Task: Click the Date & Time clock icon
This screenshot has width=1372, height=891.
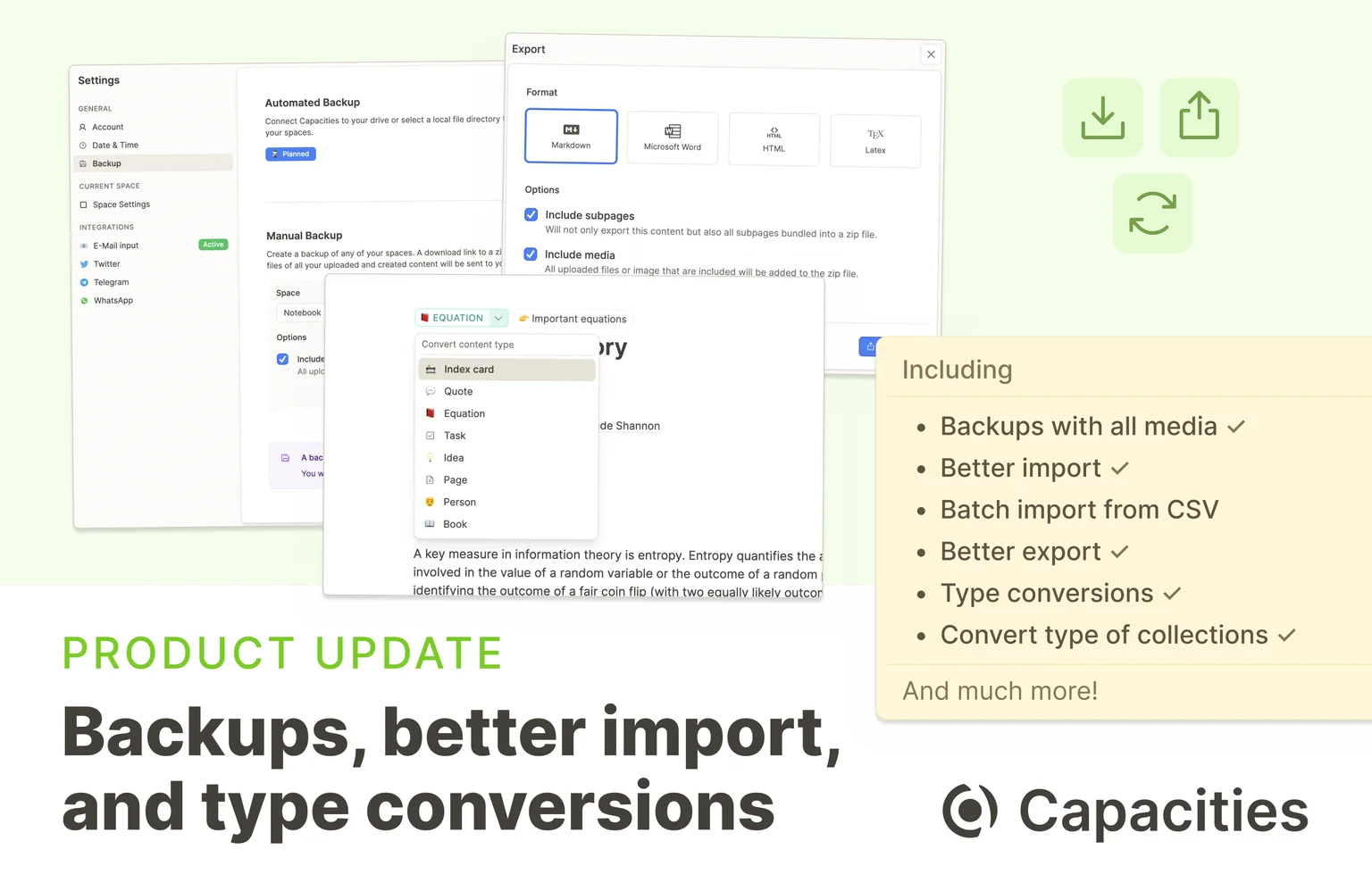Action: tap(83, 146)
